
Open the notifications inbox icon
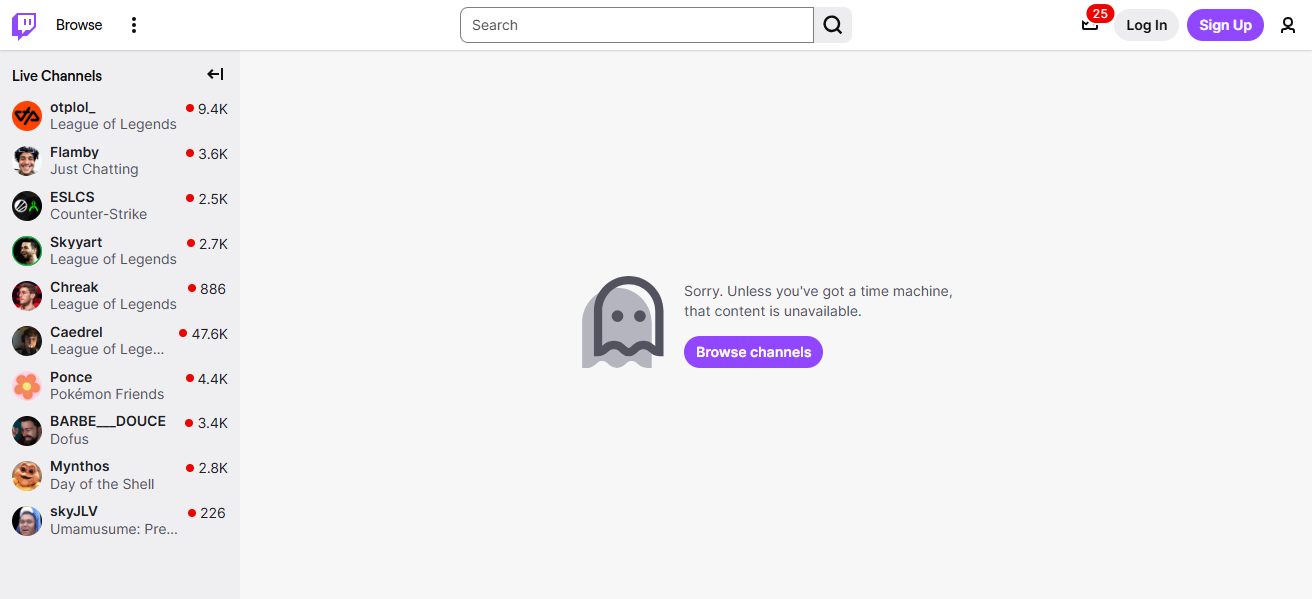click(1090, 25)
